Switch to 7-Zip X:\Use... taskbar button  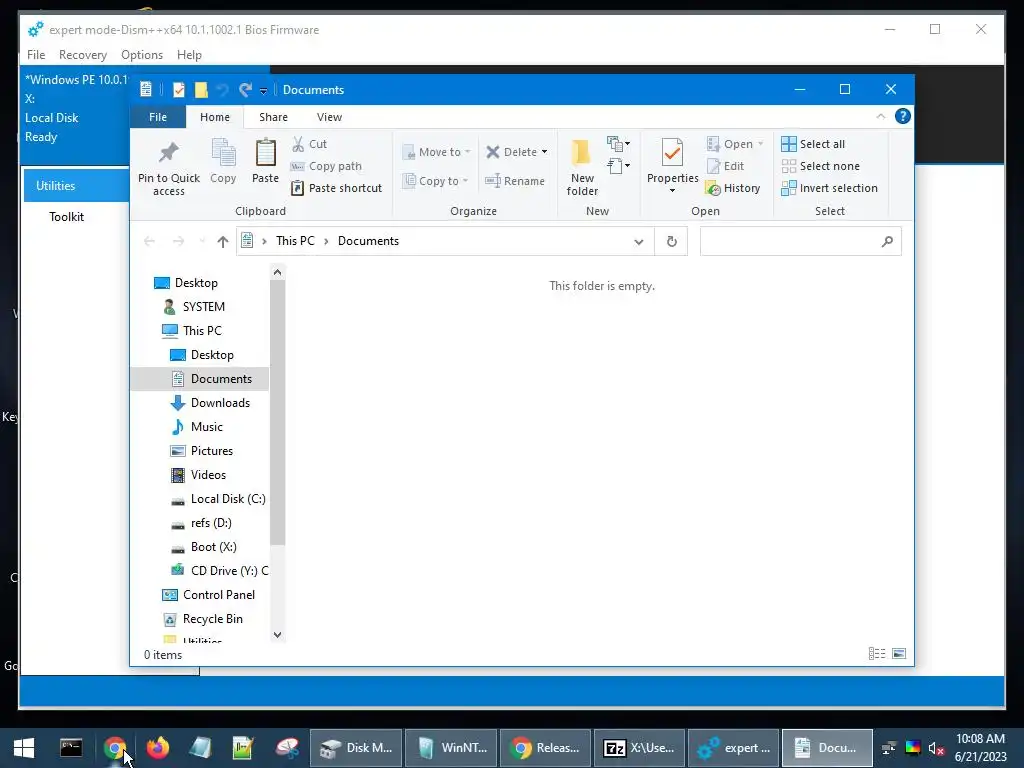638,748
